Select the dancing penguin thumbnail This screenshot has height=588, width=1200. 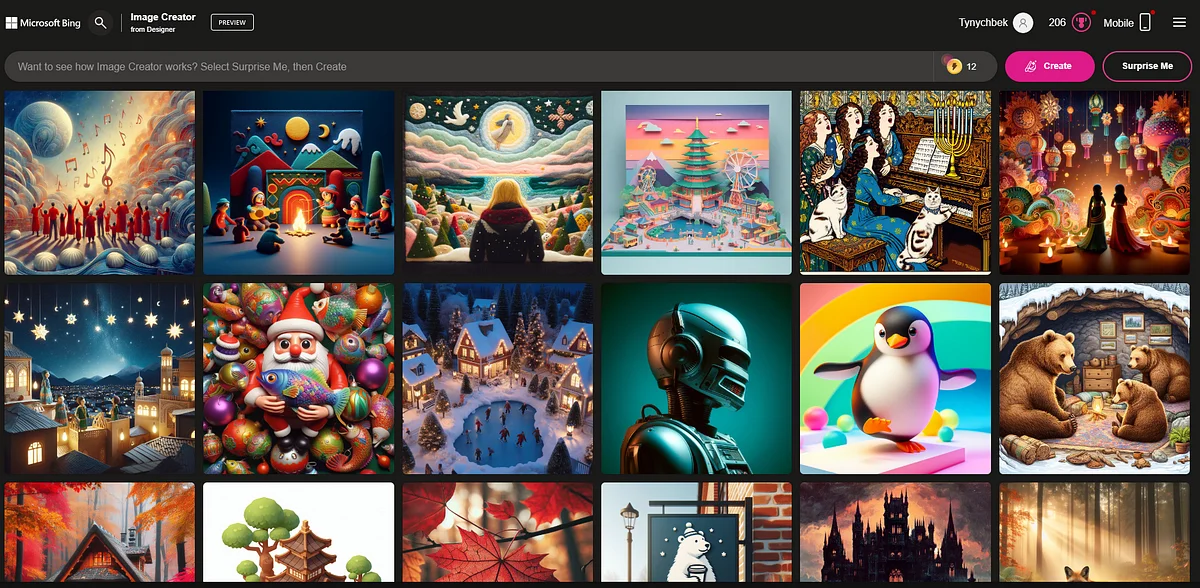click(x=895, y=378)
